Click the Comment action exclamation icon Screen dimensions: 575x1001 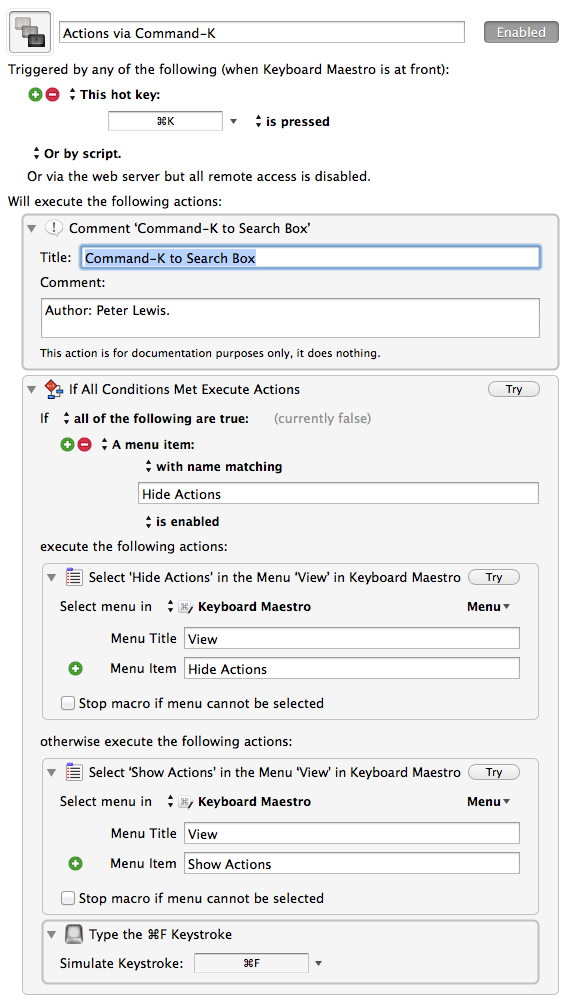point(54,228)
